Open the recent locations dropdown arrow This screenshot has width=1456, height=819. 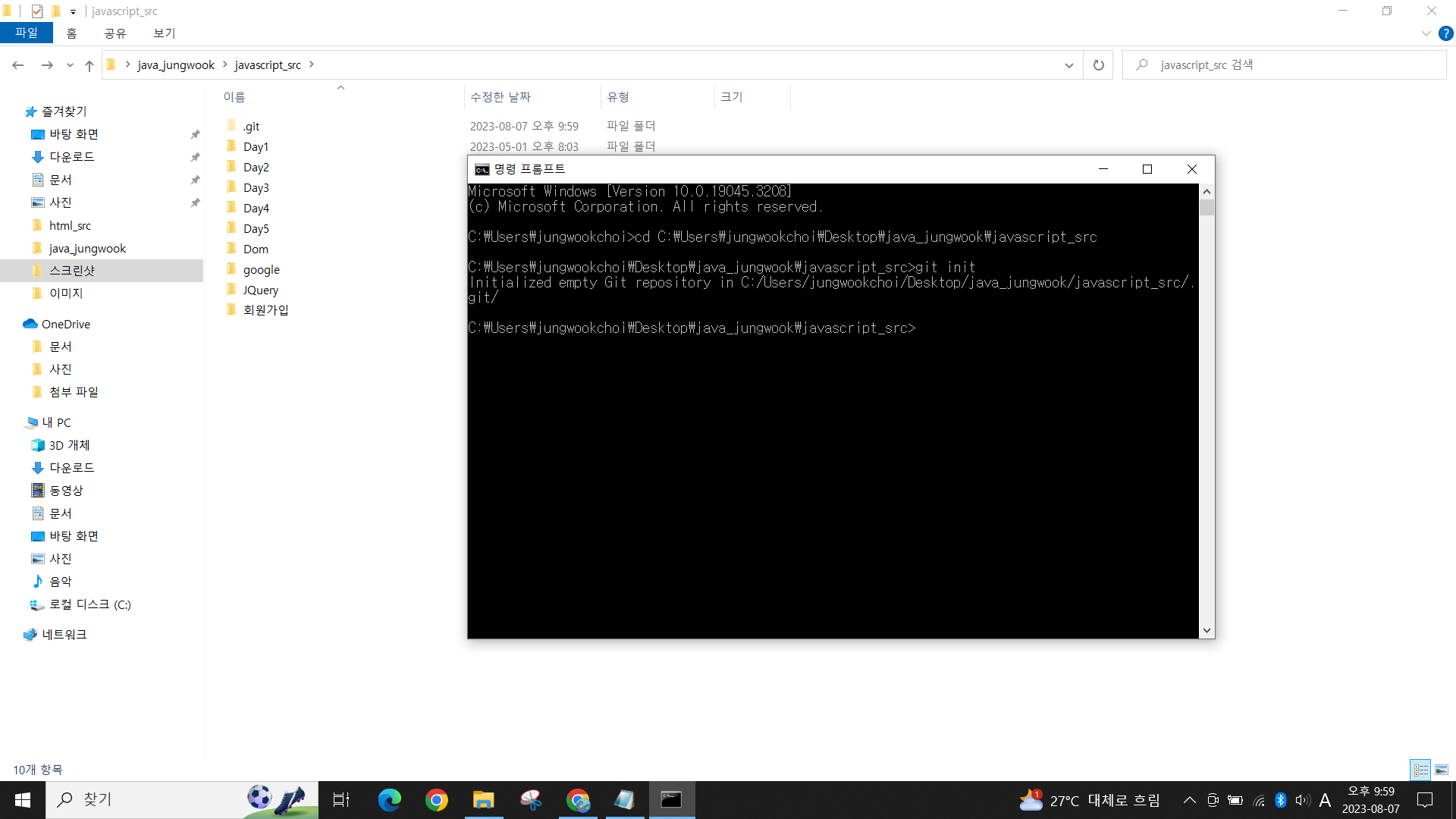click(70, 65)
